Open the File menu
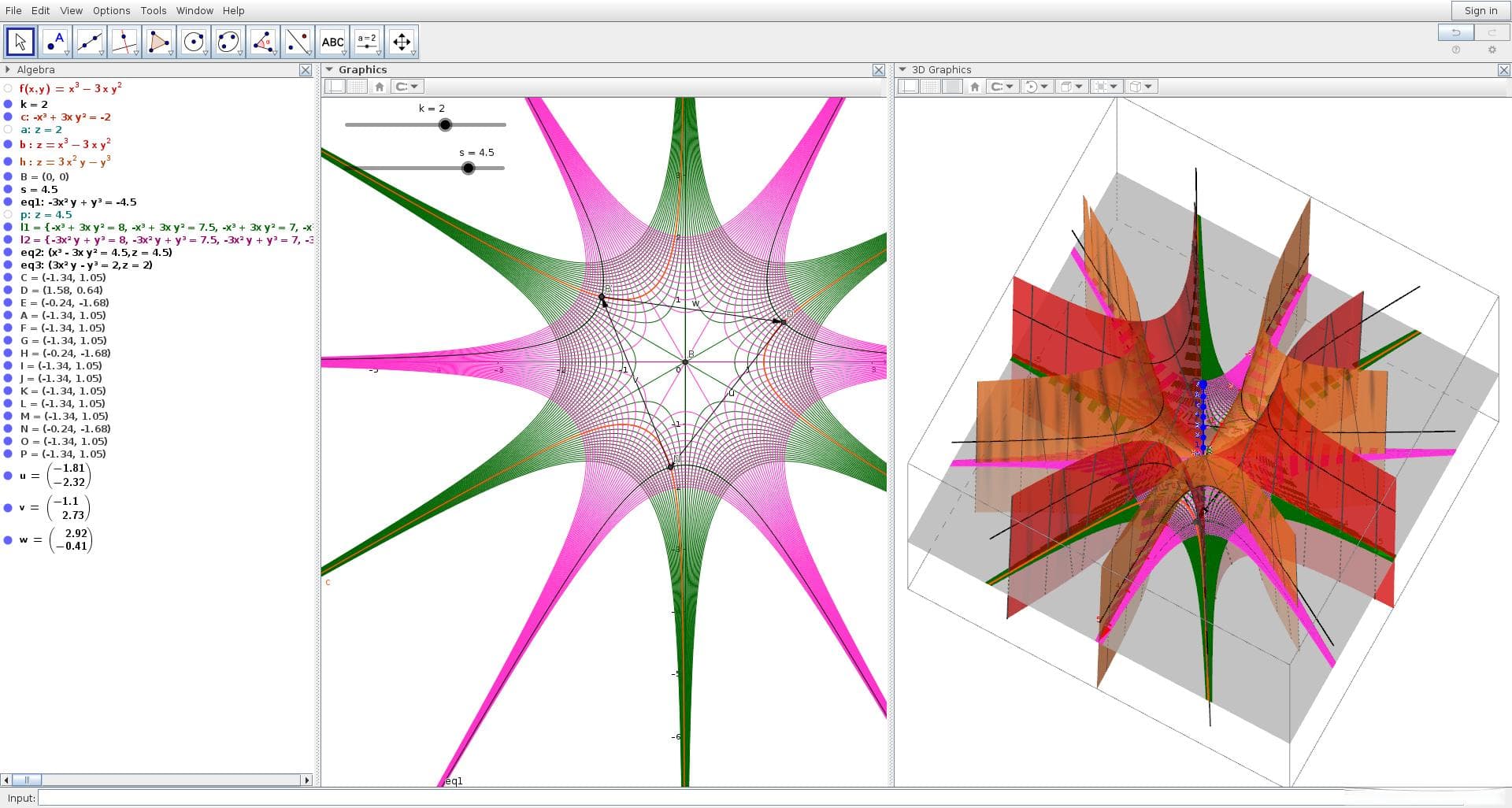 (x=13, y=10)
